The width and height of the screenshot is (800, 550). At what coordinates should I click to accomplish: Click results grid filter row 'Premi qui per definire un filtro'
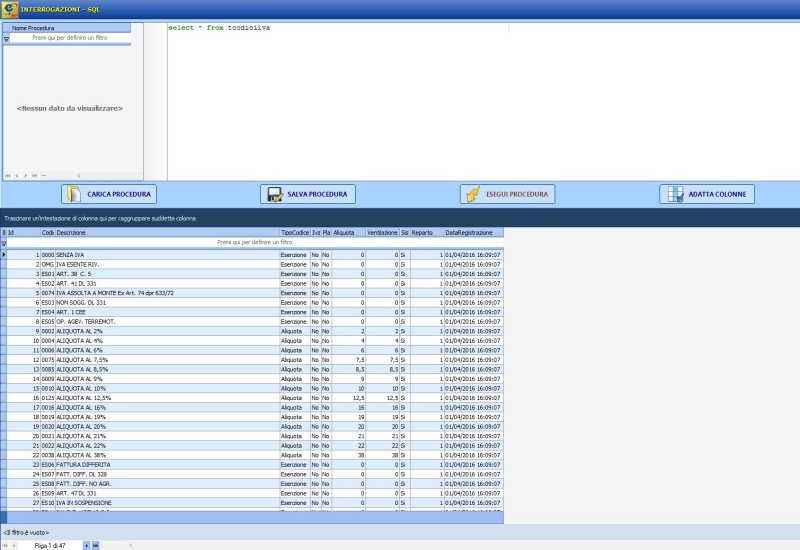coord(255,242)
